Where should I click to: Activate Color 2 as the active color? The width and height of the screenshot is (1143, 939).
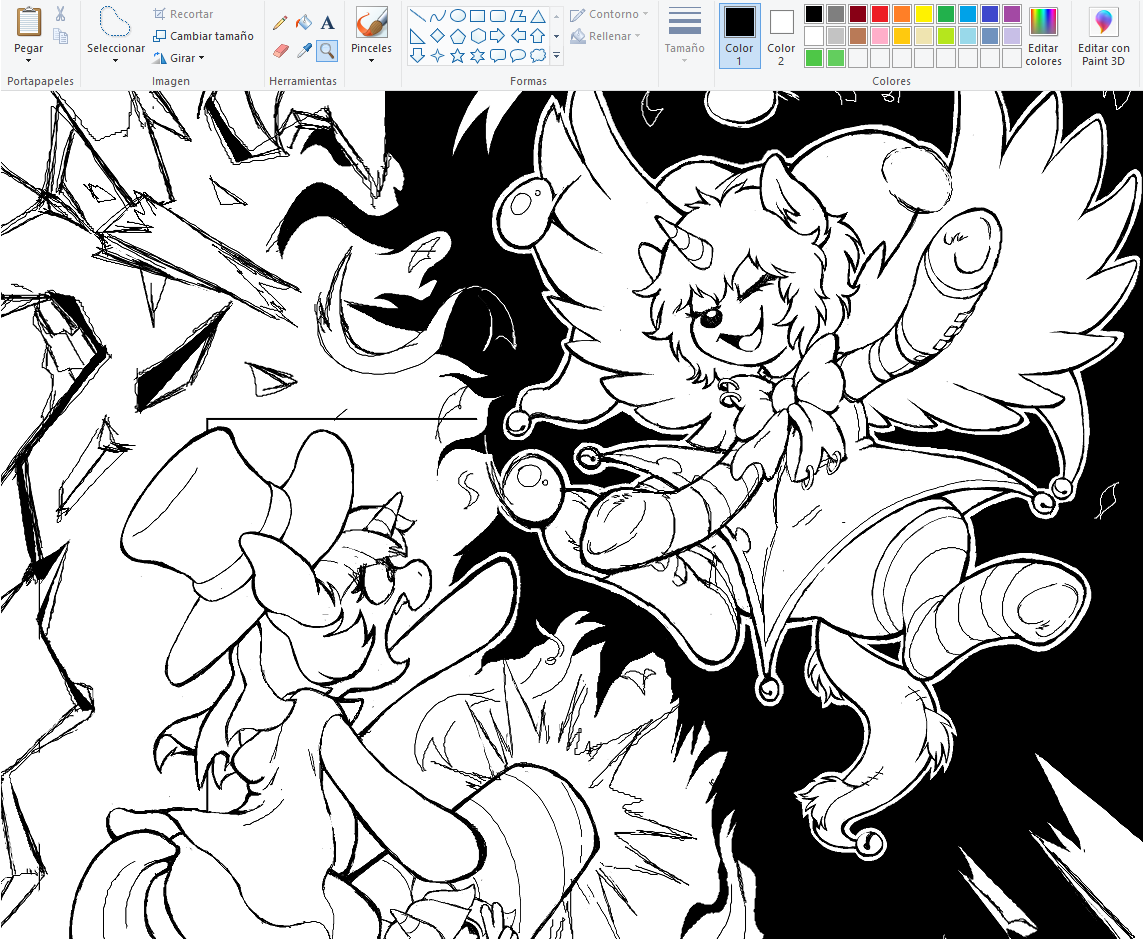point(781,36)
